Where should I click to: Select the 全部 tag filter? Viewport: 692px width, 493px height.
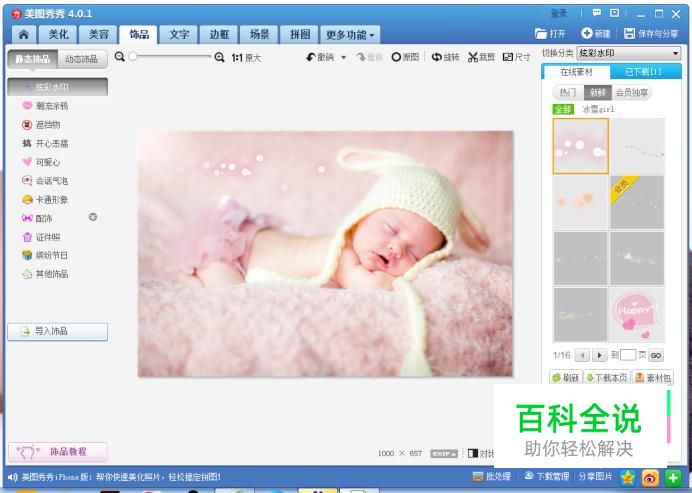(563, 109)
